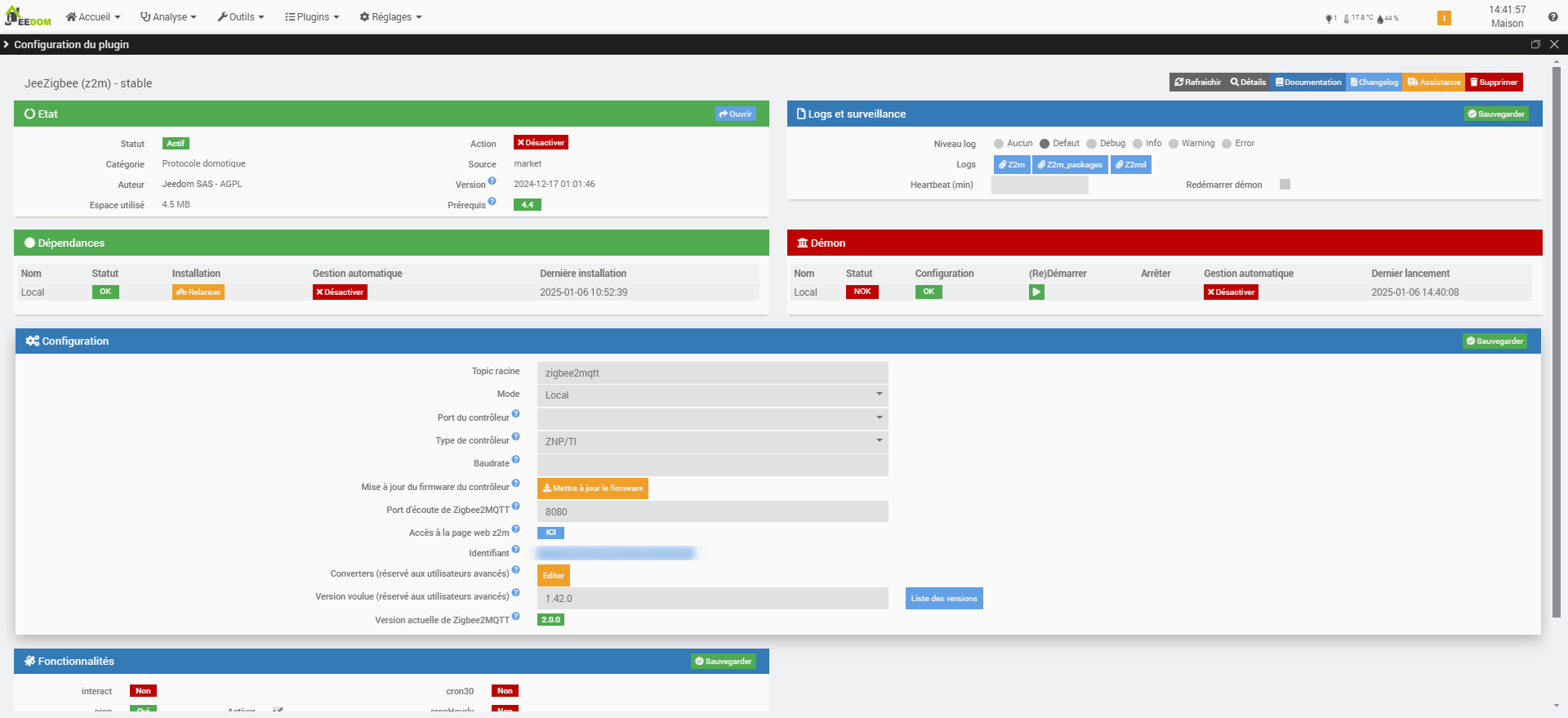
Task: Click the Jeedom logo
Action: [29, 16]
